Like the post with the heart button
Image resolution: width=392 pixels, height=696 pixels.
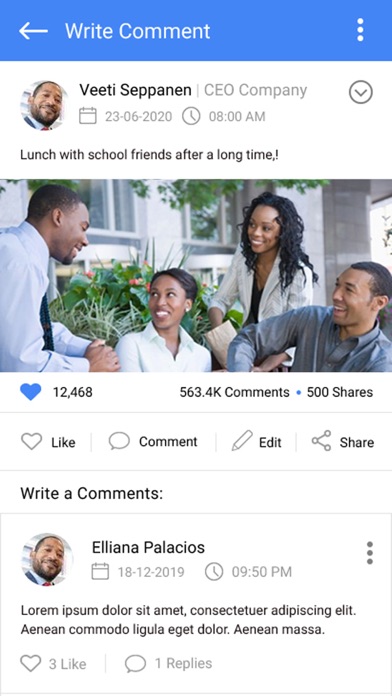coord(48,442)
